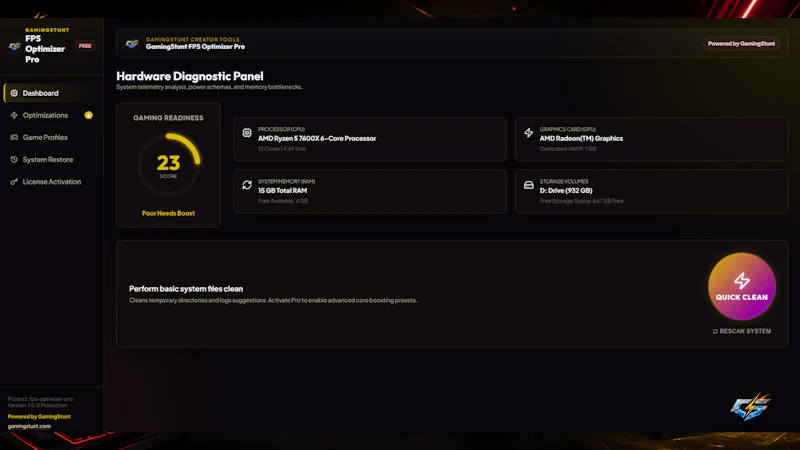Click the Free Storage Space value text
800x450 pixels.
[582, 201]
